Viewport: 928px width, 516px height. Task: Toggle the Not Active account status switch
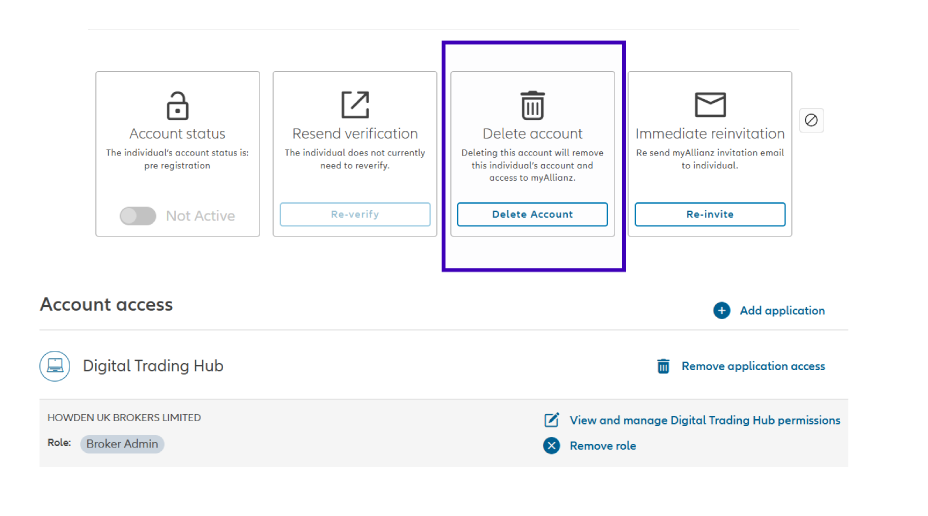[138, 216]
